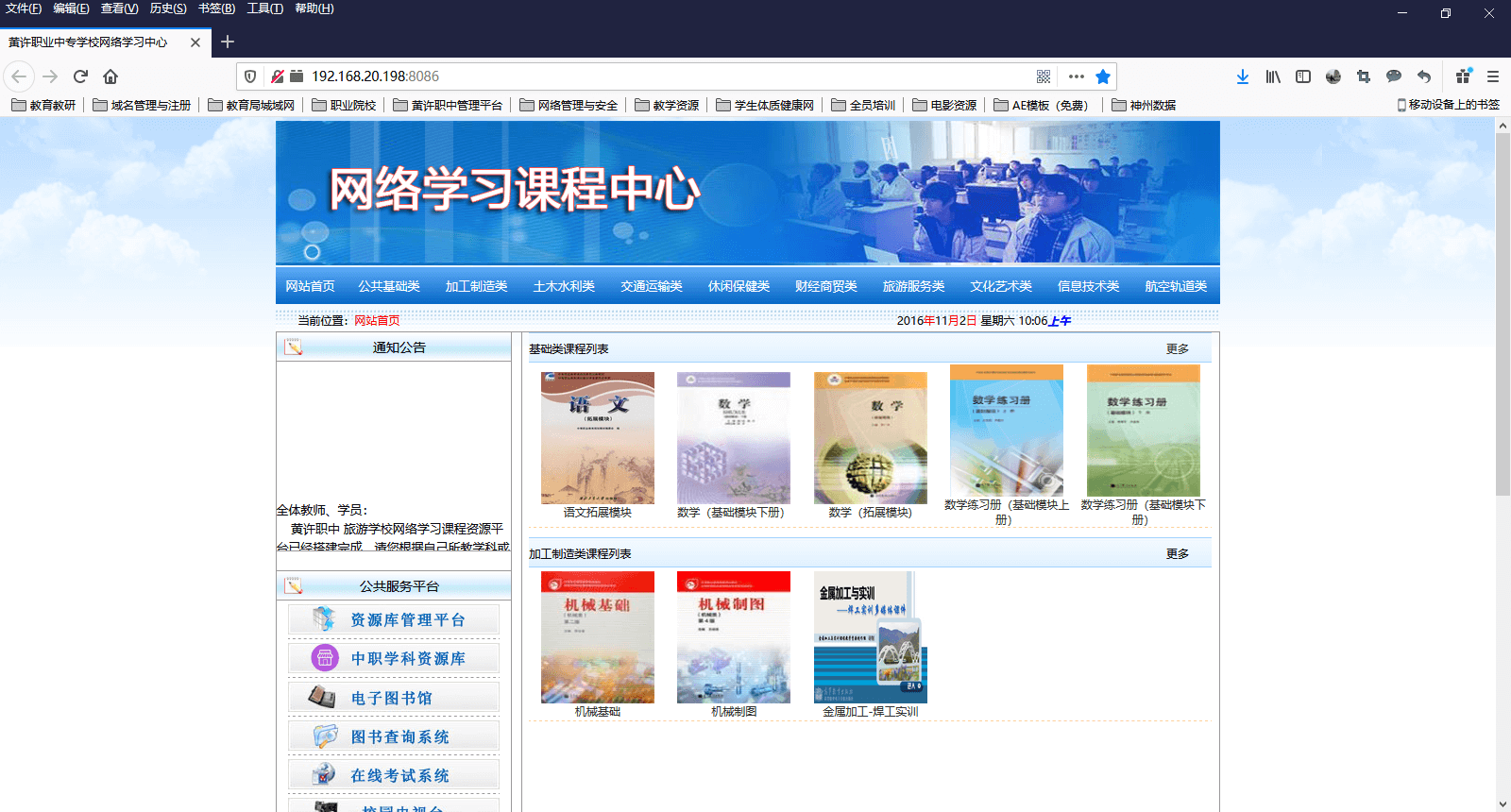Expand the 职业院校 bookmark folder
This screenshot has height=812, width=1511.
click(x=344, y=105)
